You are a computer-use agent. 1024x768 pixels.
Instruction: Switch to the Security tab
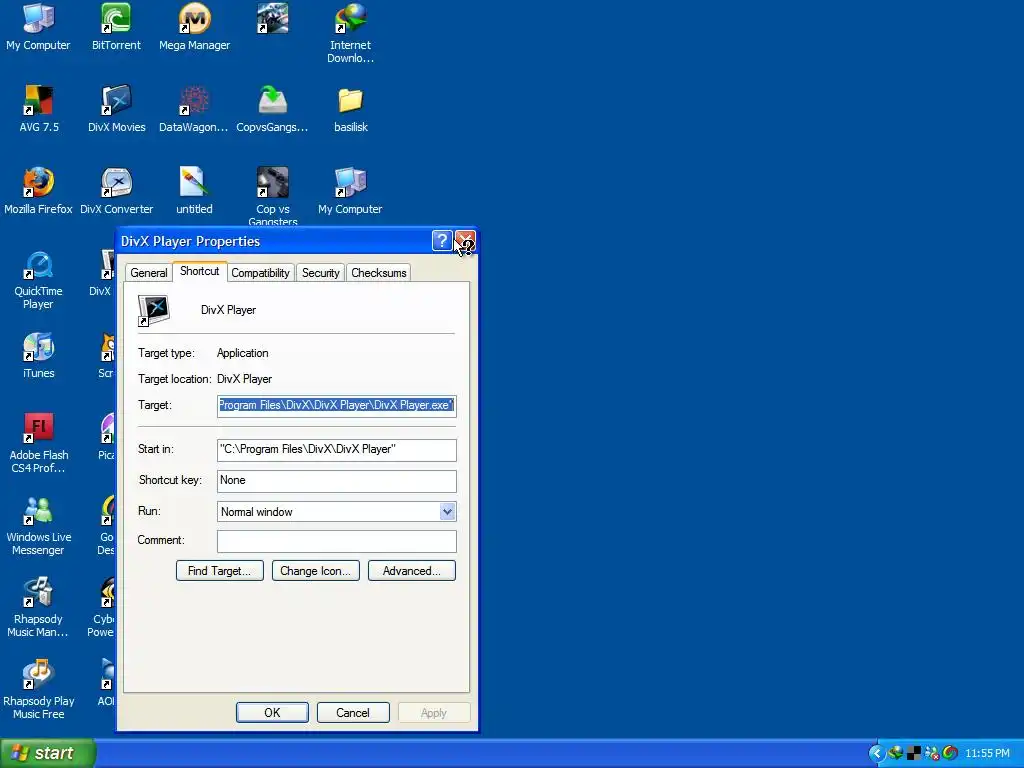pyautogui.click(x=321, y=273)
